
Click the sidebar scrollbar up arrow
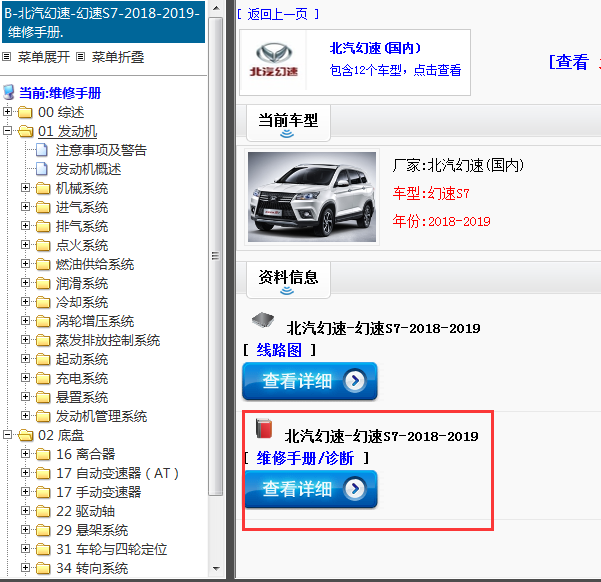pyautogui.click(x=216, y=8)
